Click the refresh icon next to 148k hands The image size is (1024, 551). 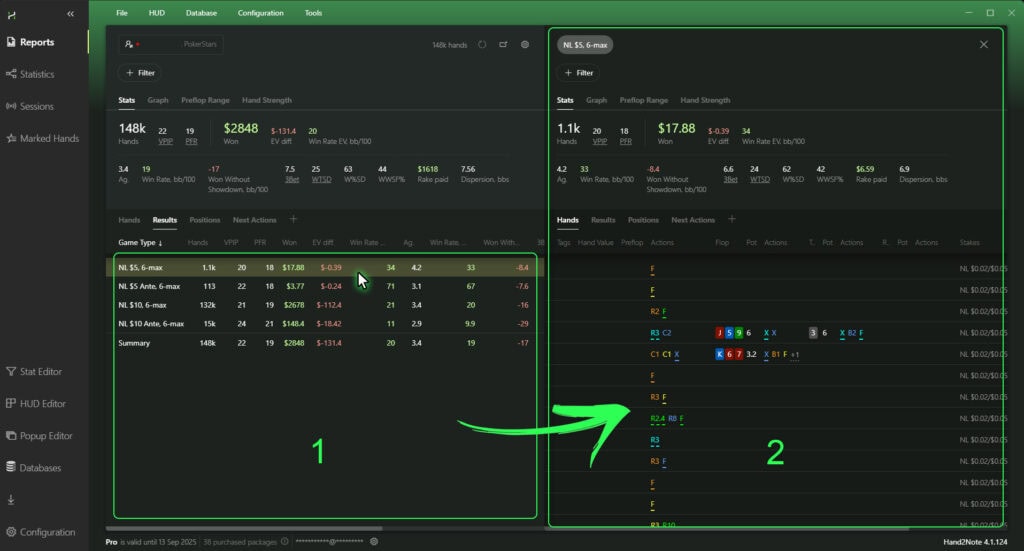tap(482, 45)
